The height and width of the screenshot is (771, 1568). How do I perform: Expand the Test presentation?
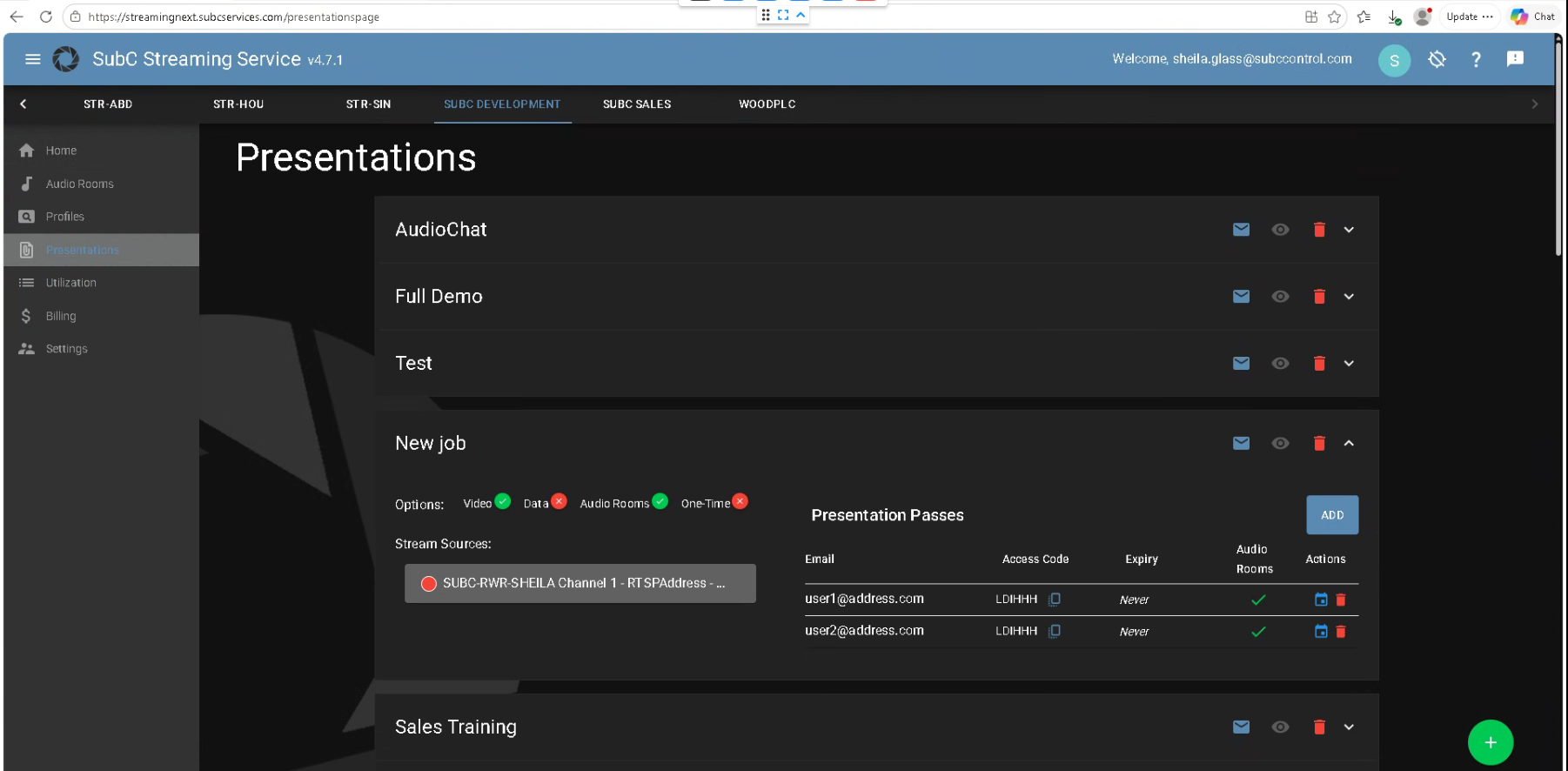1349,364
